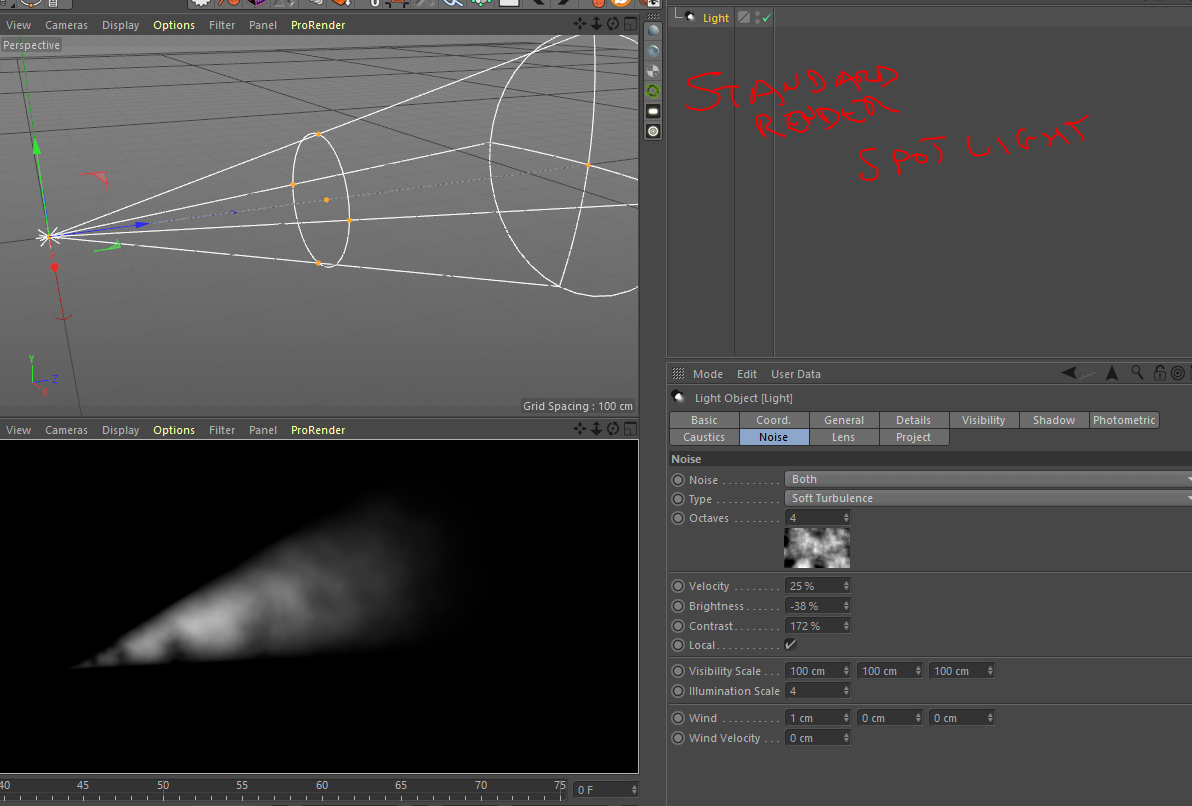Click the Wind Velocity stepper arrows
This screenshot has width=1192, height=806.
click(x=846, y=738)
